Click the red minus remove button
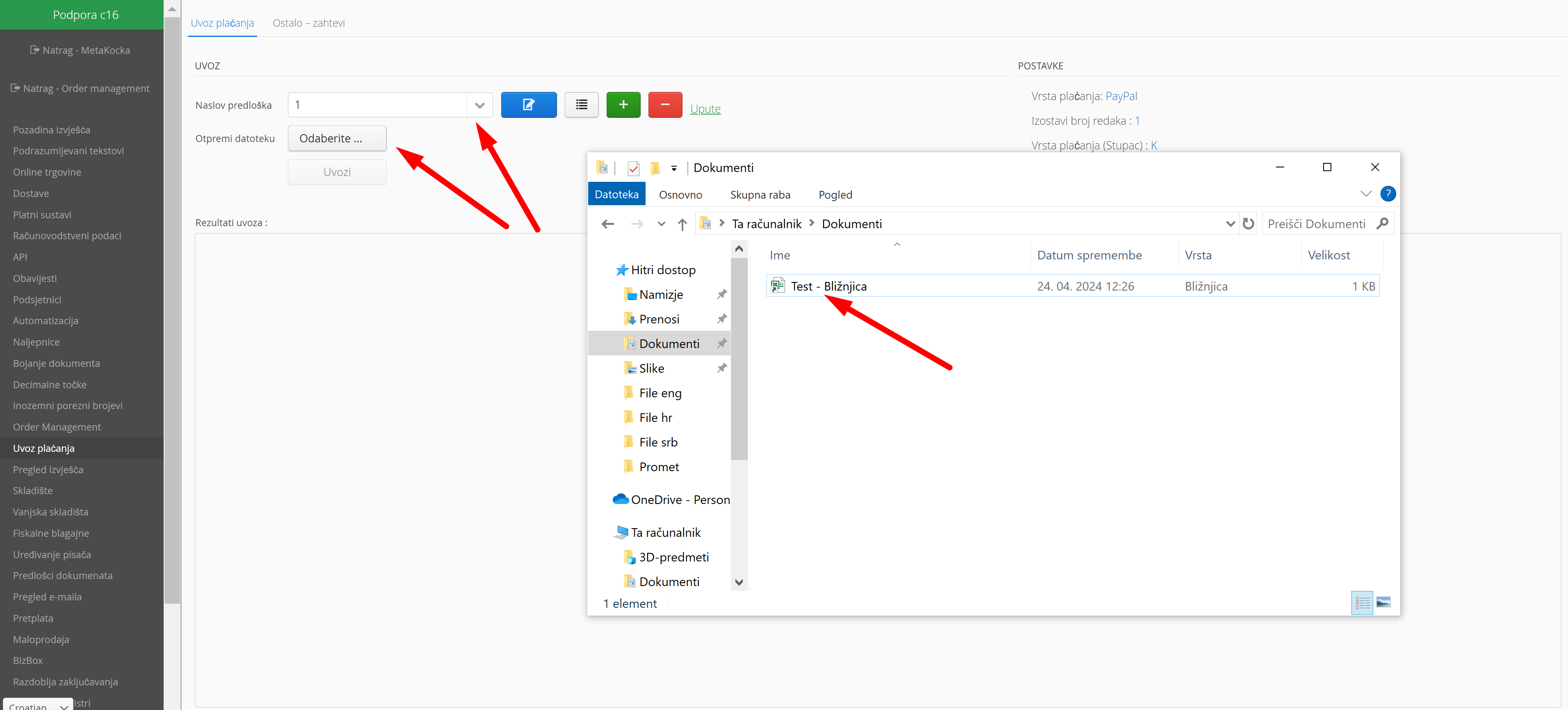 click(665, 105)
